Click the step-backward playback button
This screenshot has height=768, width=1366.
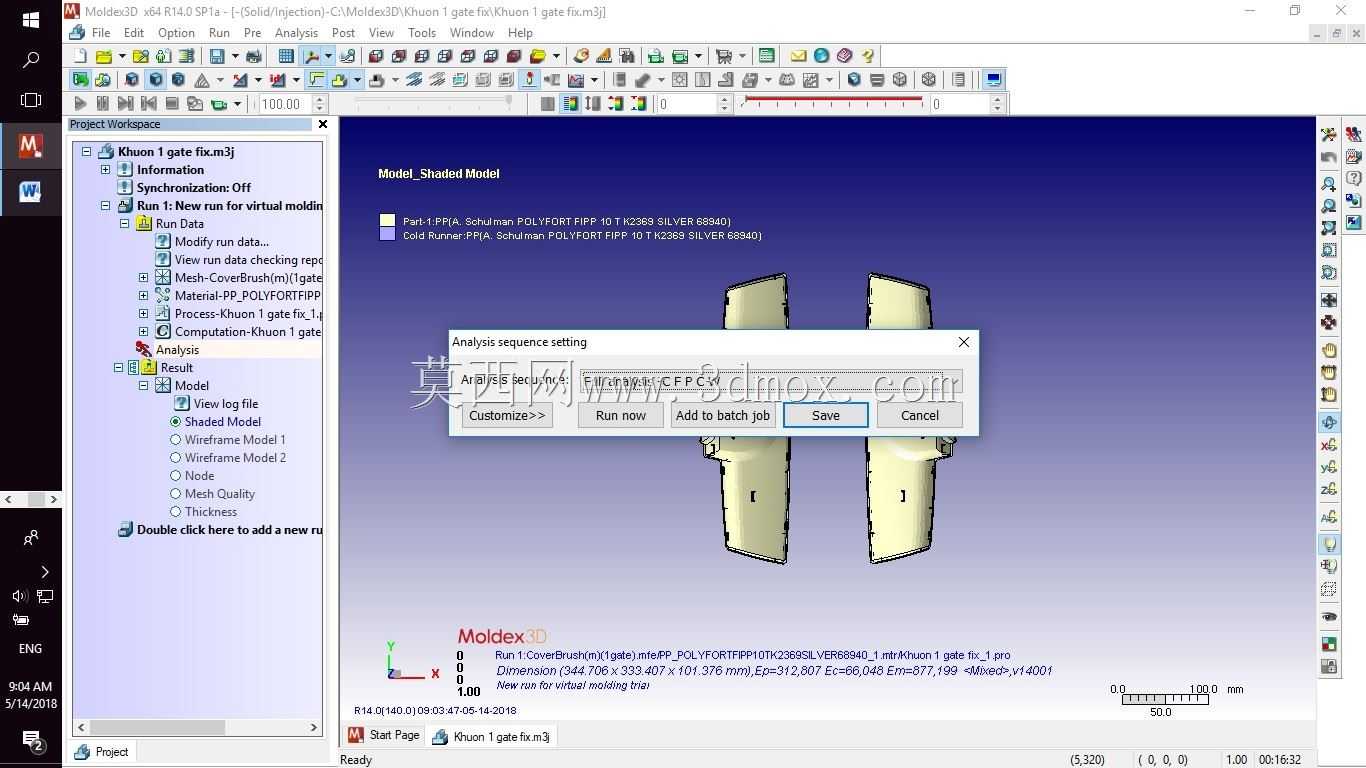pos(149,103)
